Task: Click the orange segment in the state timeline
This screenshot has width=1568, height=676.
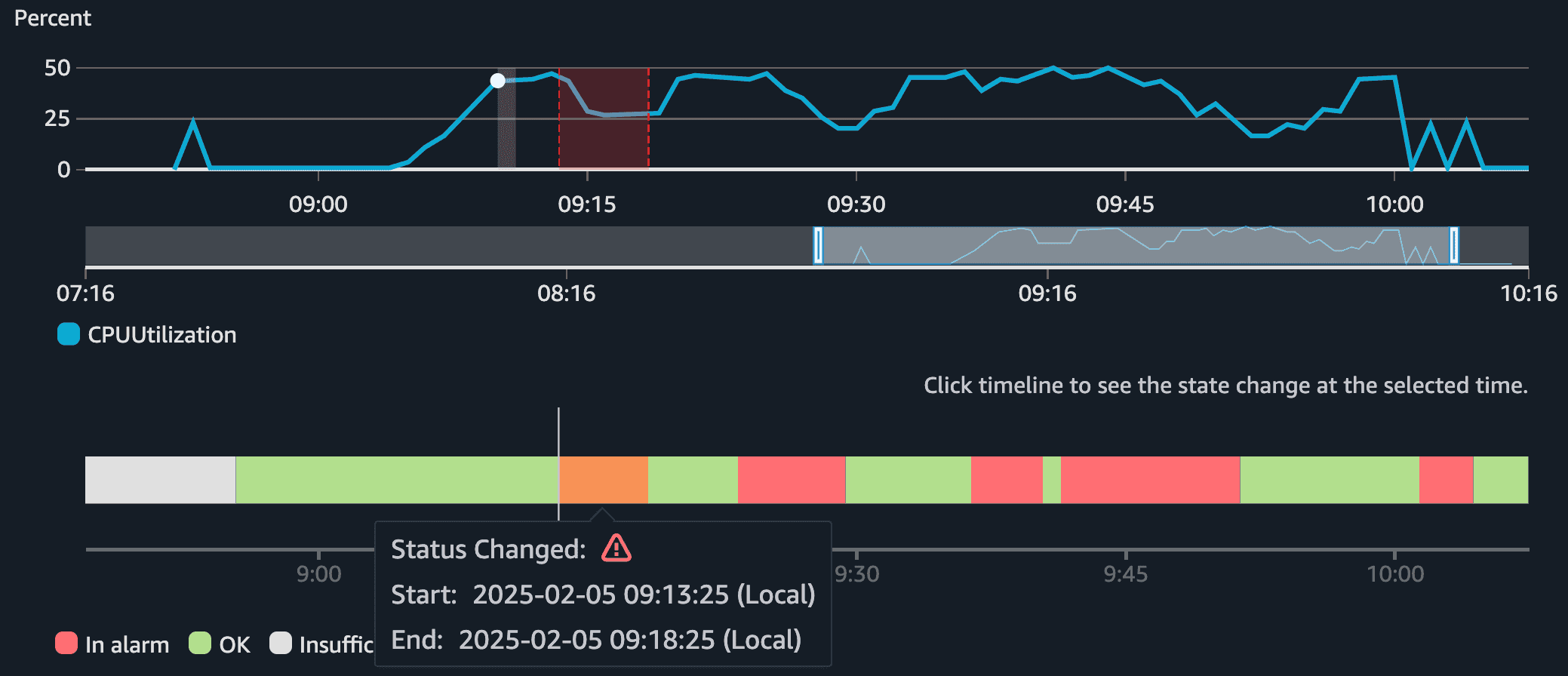Action: click(604, 480)
